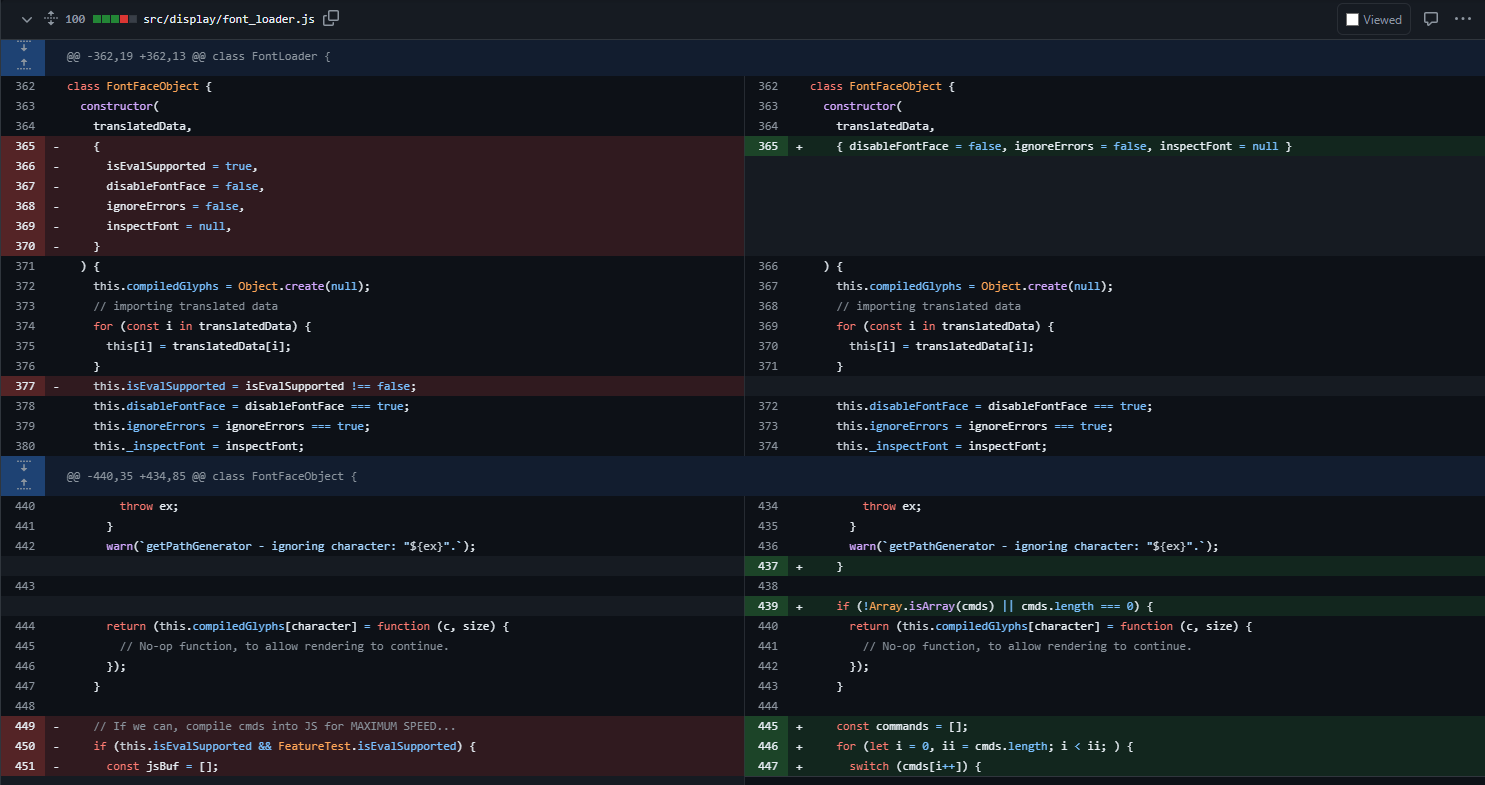
Task: Open the src/display/font_loader.js file link
Action: coord(229,19)
